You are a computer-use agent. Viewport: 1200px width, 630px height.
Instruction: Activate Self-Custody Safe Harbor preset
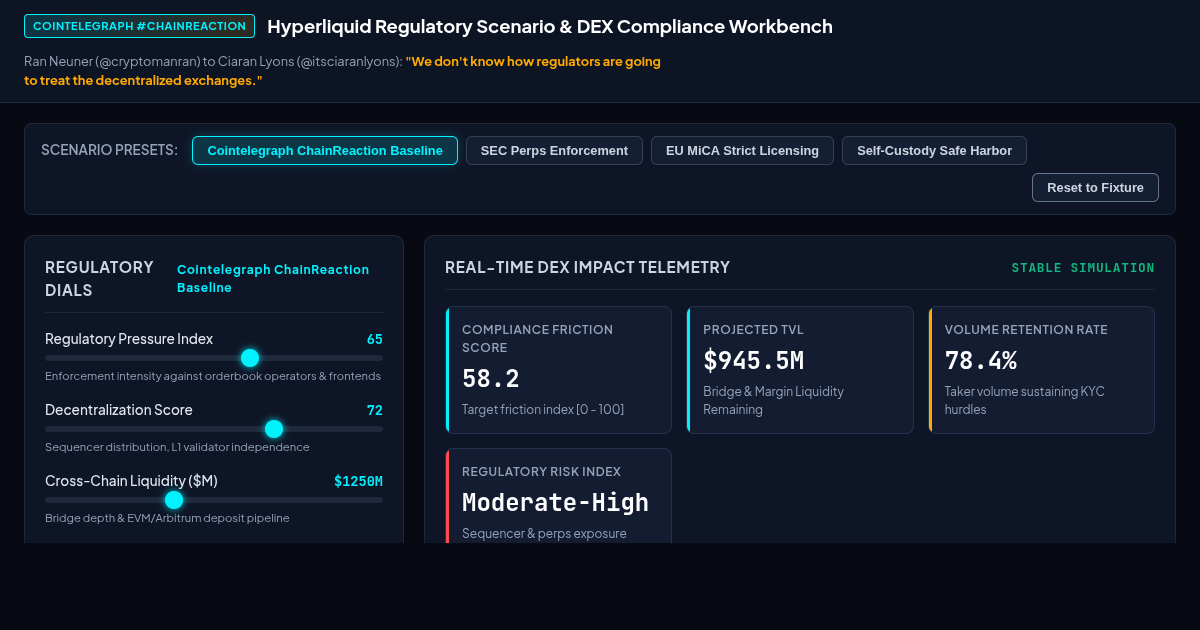pos(934,151)
